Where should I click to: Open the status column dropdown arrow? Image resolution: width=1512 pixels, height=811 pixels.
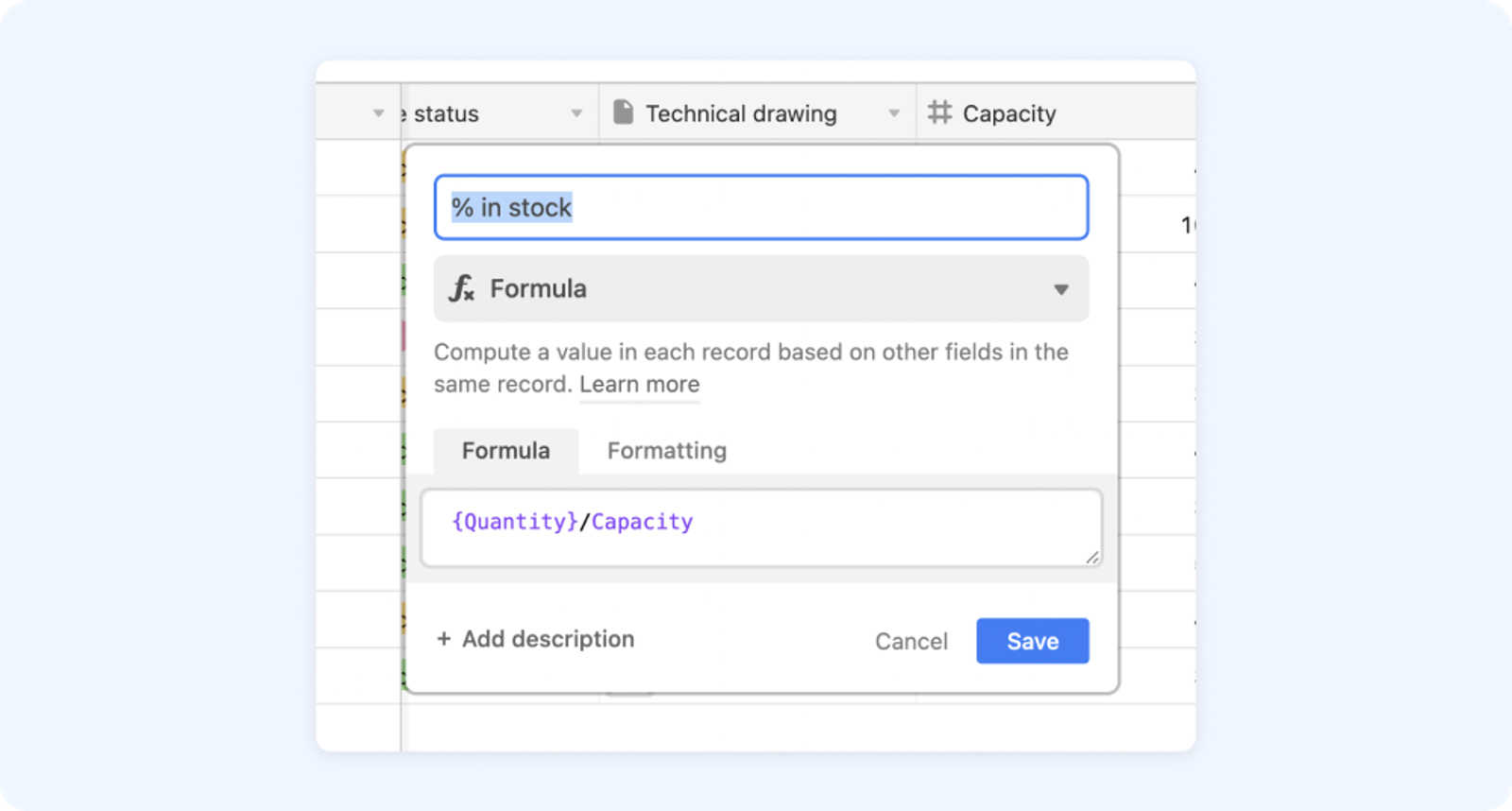tap(576, 113)
